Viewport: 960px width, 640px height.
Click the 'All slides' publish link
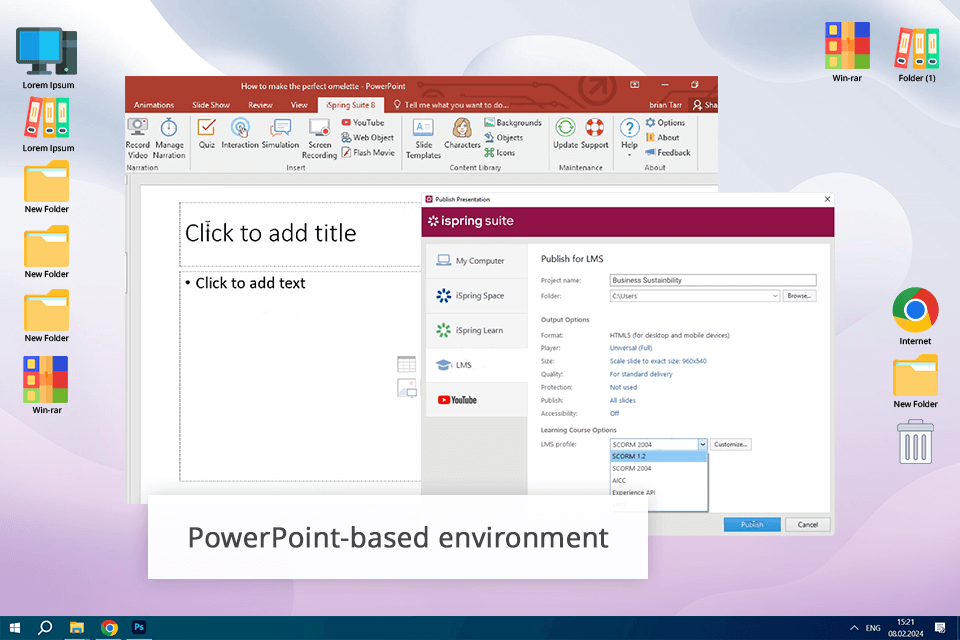point(623,401)
